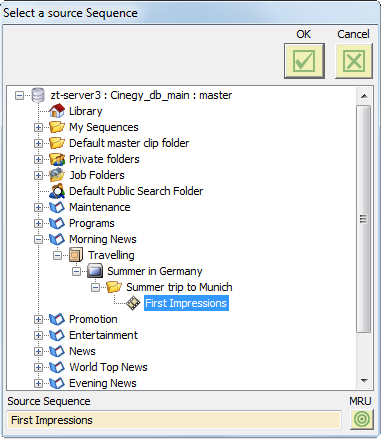The width and height of the screenshot is (381, 439).
Task: Click the Library house icon
Action: 57,111
